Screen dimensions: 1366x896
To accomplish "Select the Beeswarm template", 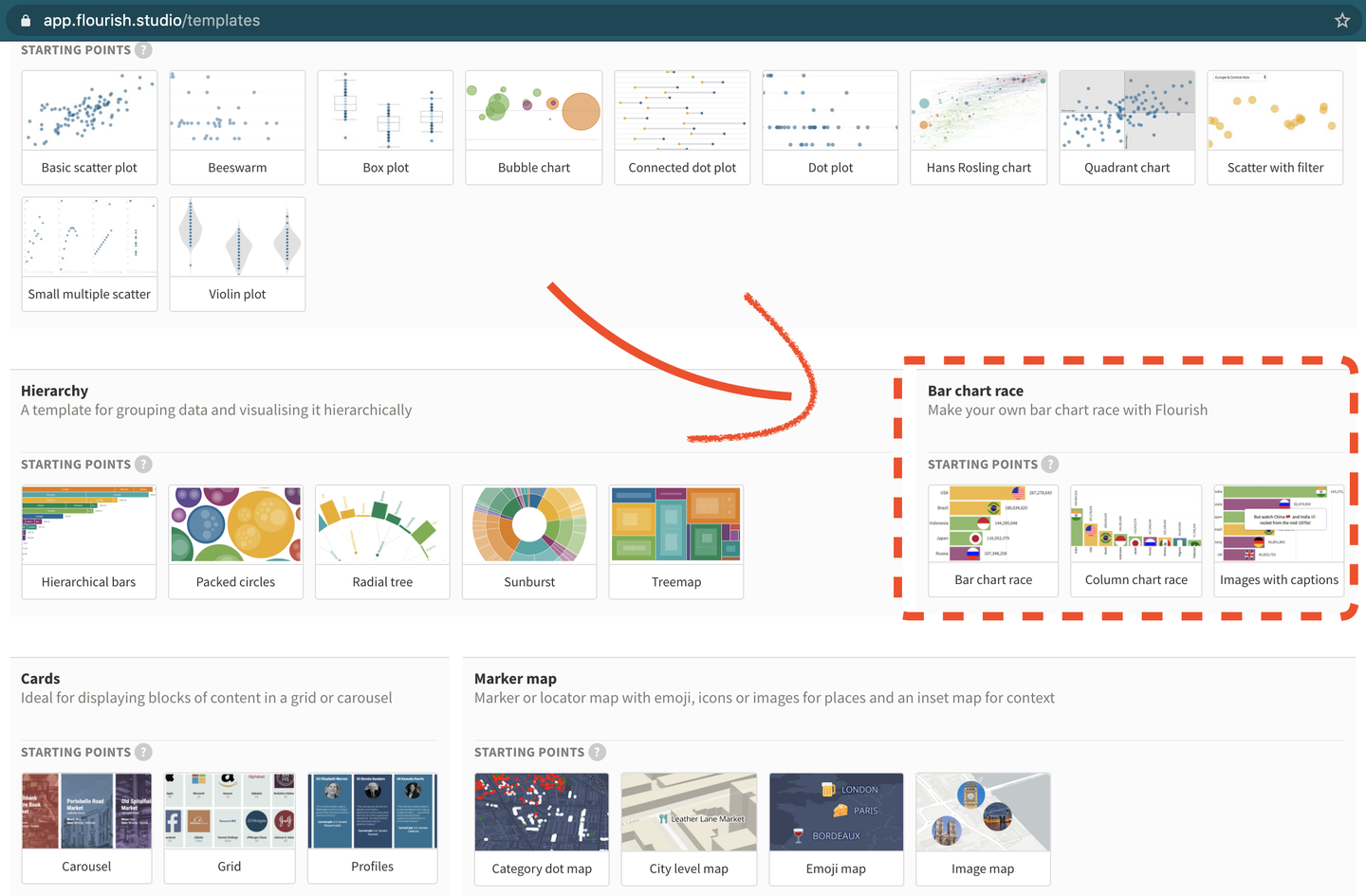I will click(x=237, y=127).
